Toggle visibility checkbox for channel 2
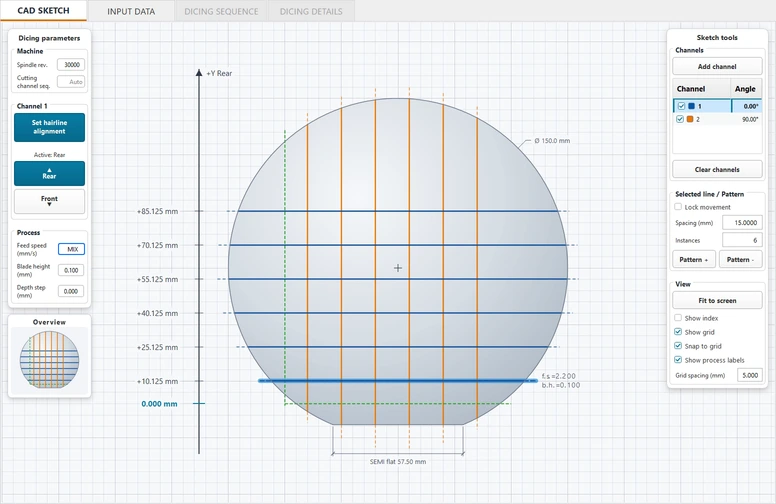 click(x=680, y=119)
